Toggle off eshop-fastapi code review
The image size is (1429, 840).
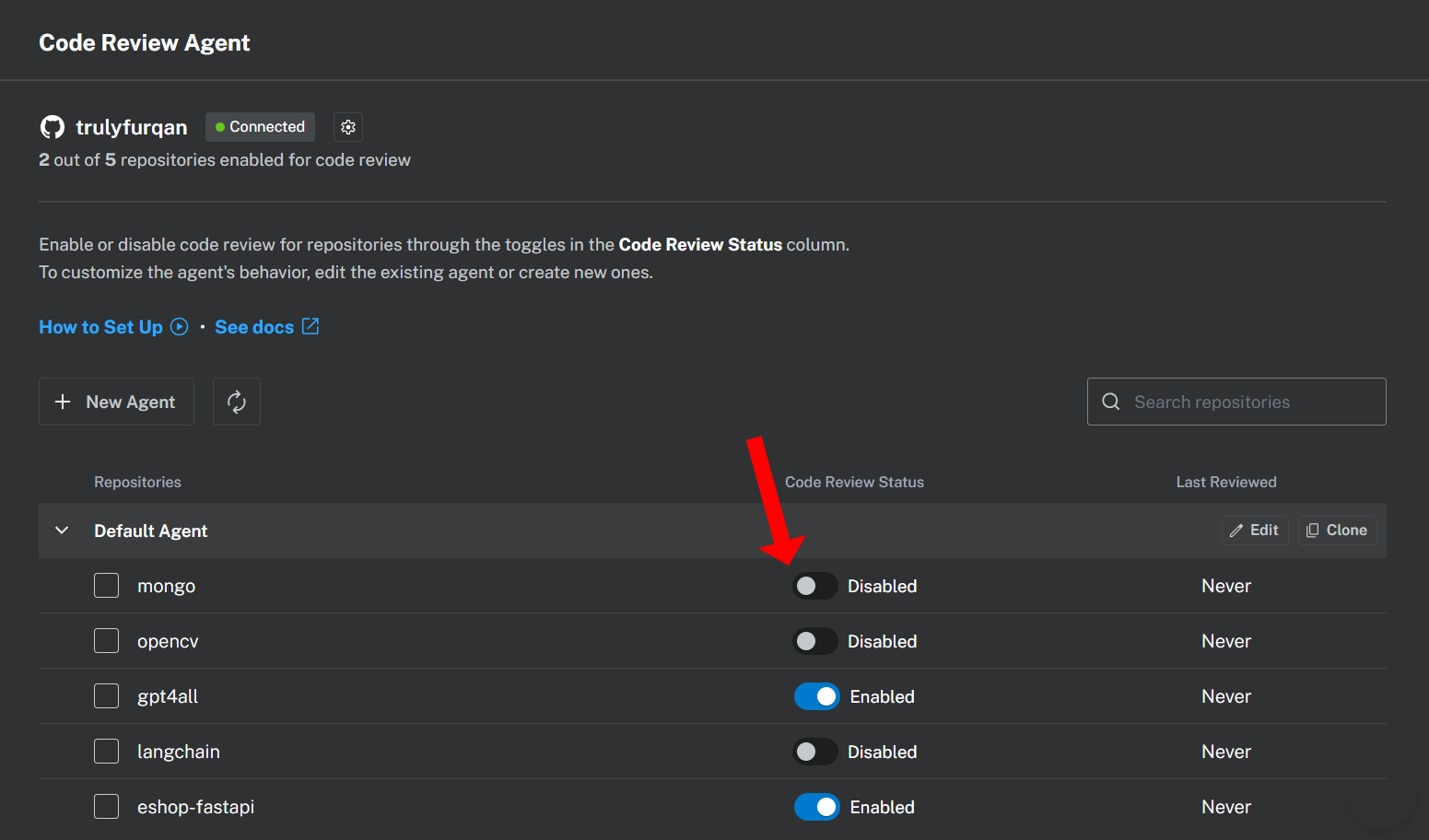pyautogui.click(x=816, y=807)
